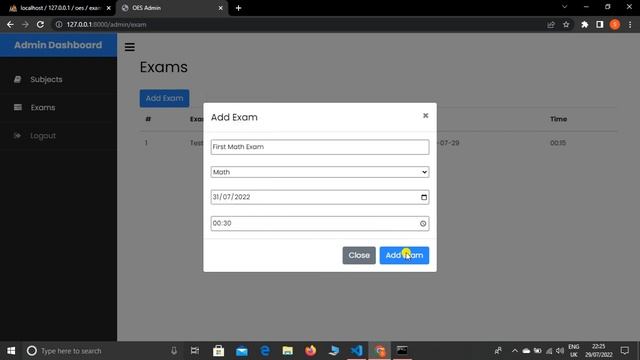
Task: Click the time field showing 00:30
Action: pos(320,223)
